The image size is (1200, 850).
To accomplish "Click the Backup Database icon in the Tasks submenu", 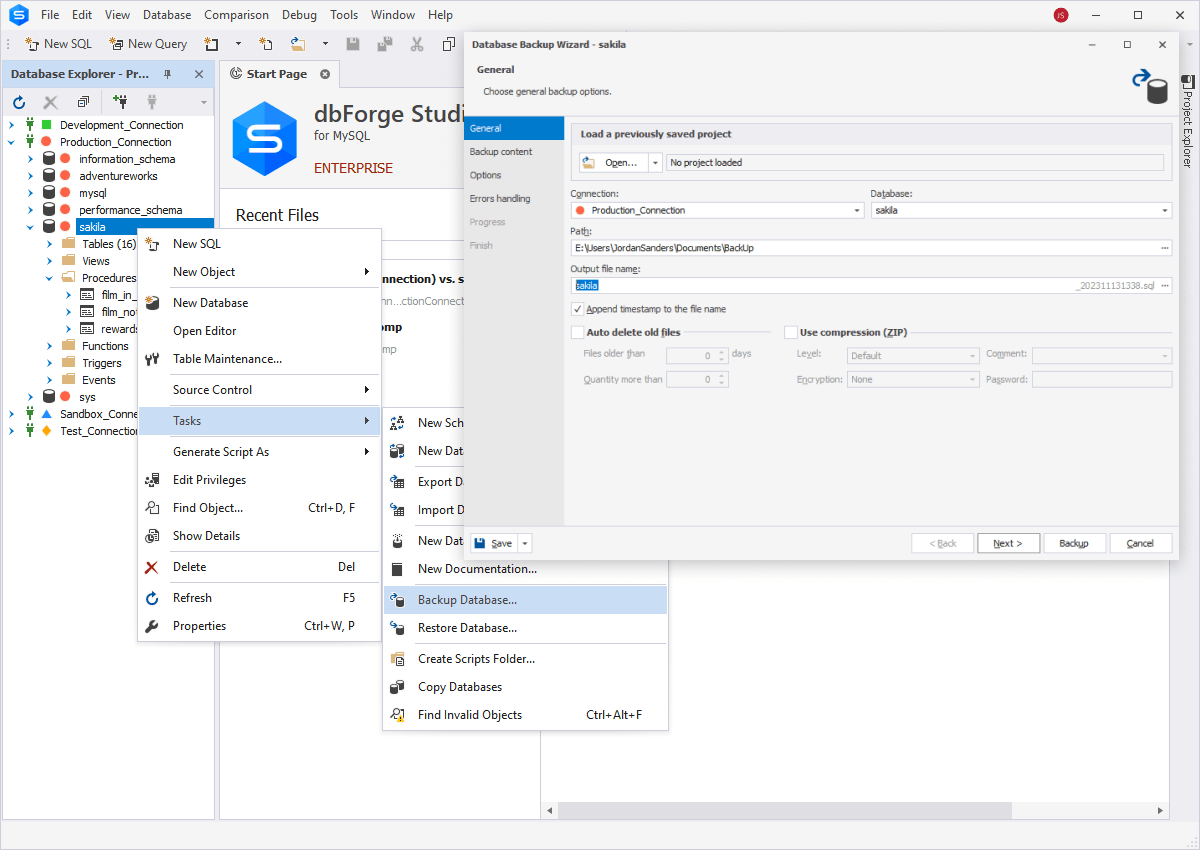I will [397, 598].
